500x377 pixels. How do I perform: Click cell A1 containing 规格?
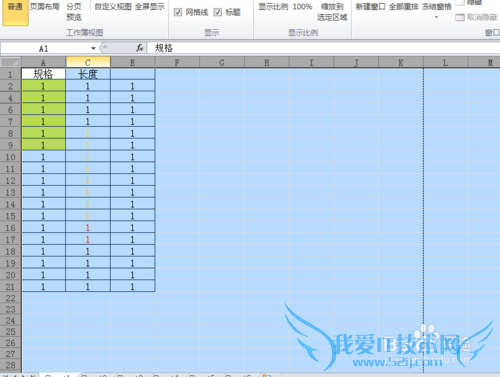tap(43, 74)
